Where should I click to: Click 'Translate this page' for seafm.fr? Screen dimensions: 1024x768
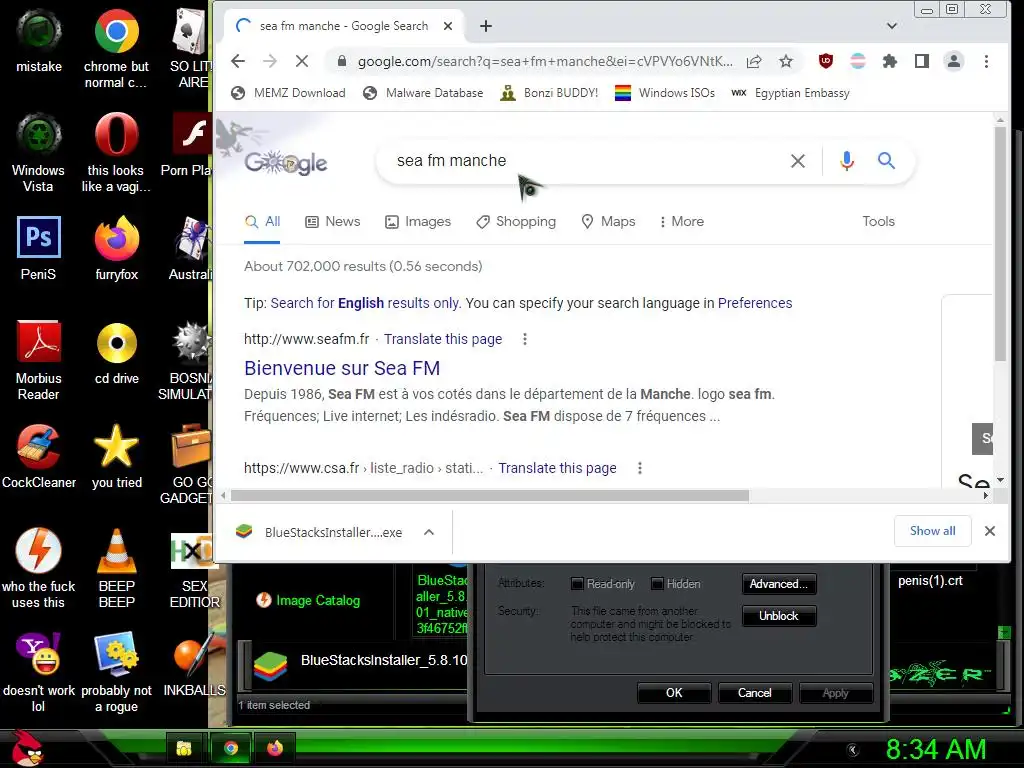pyautogui.click(x=443, y=339)
